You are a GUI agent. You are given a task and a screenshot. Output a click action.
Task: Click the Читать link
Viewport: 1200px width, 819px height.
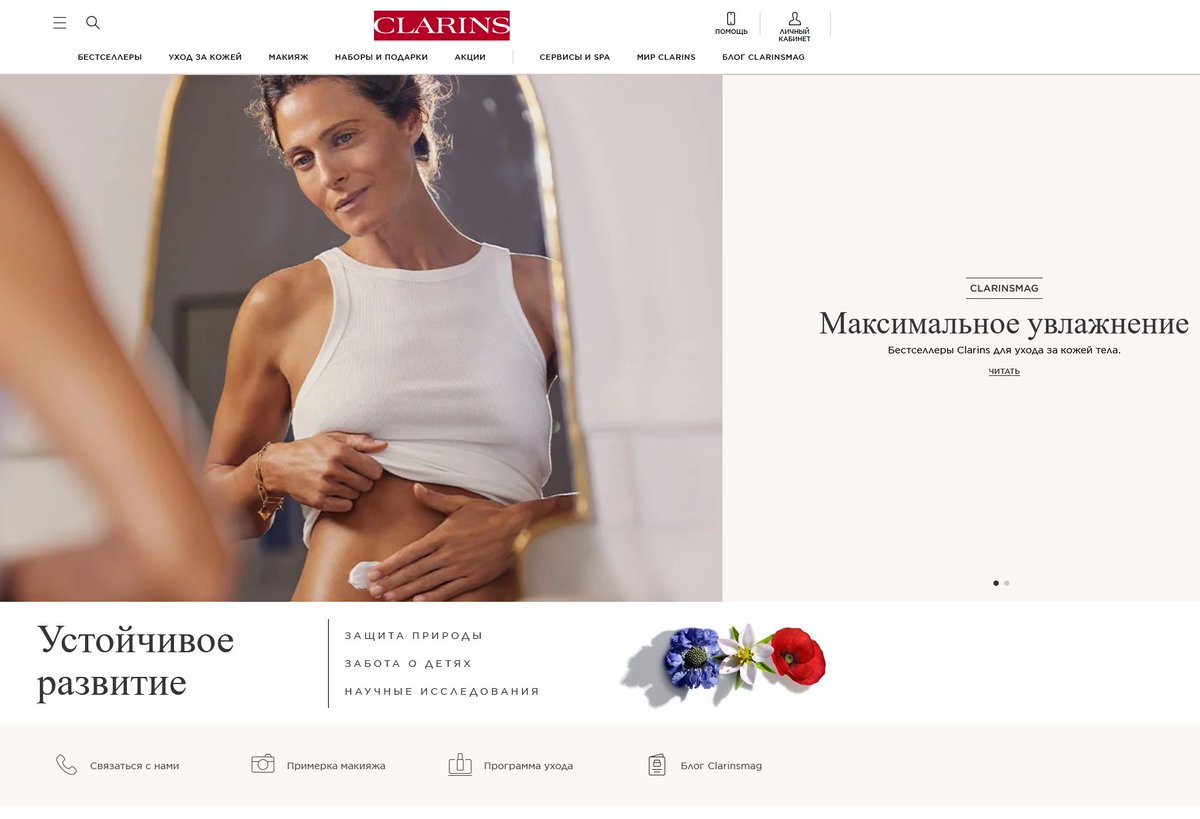pyautogui.click(x=1004, y=371)
